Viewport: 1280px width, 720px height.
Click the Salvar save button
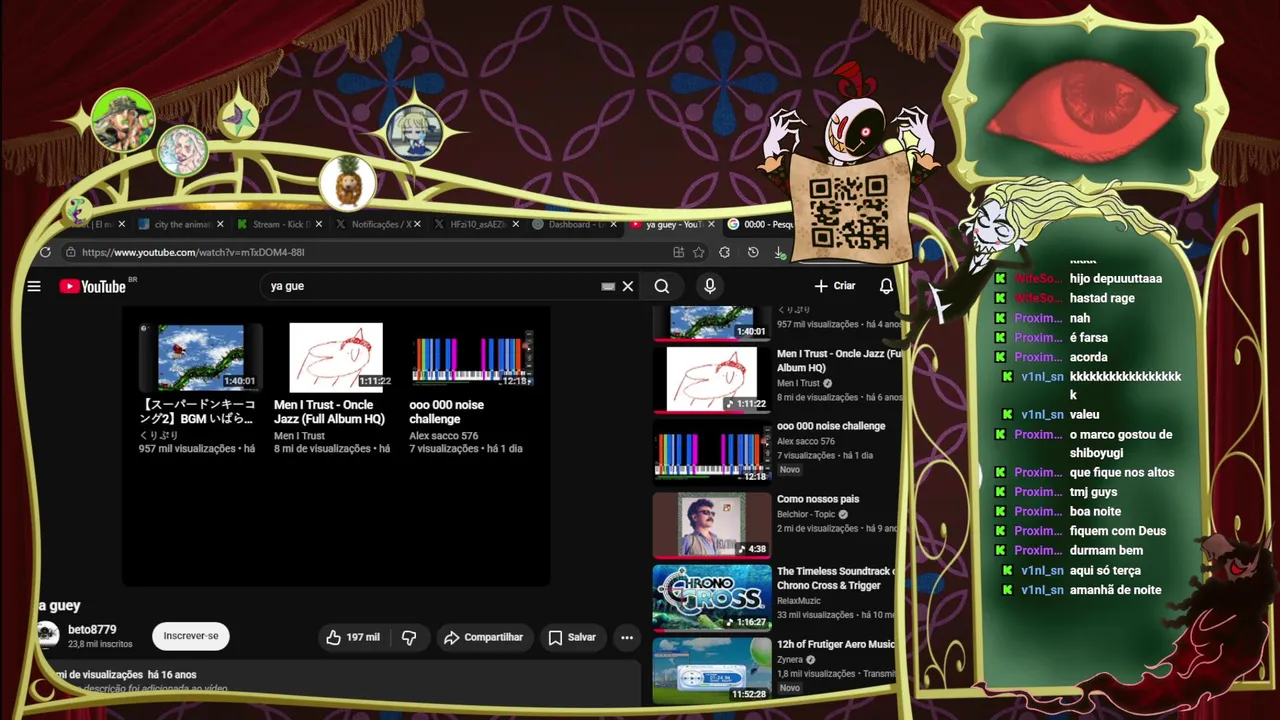(x=572, y=637)
